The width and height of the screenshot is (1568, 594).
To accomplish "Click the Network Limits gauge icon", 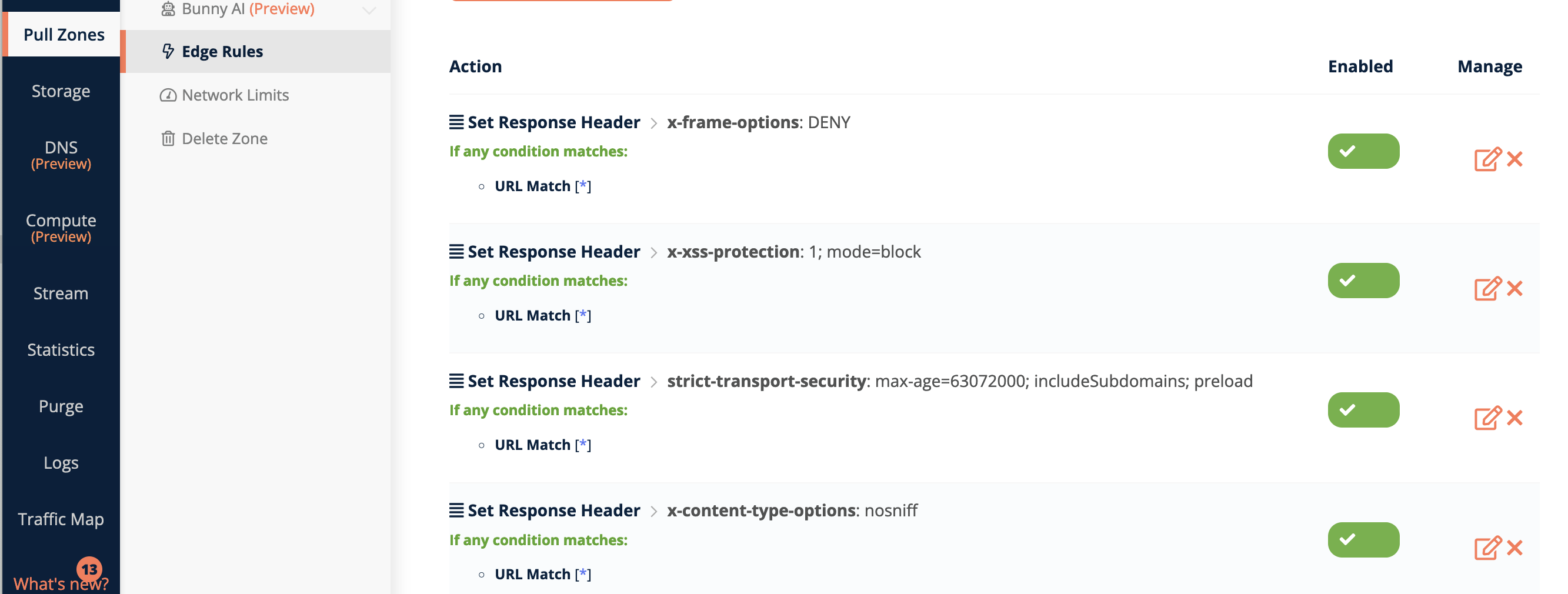I will [168, 95].
